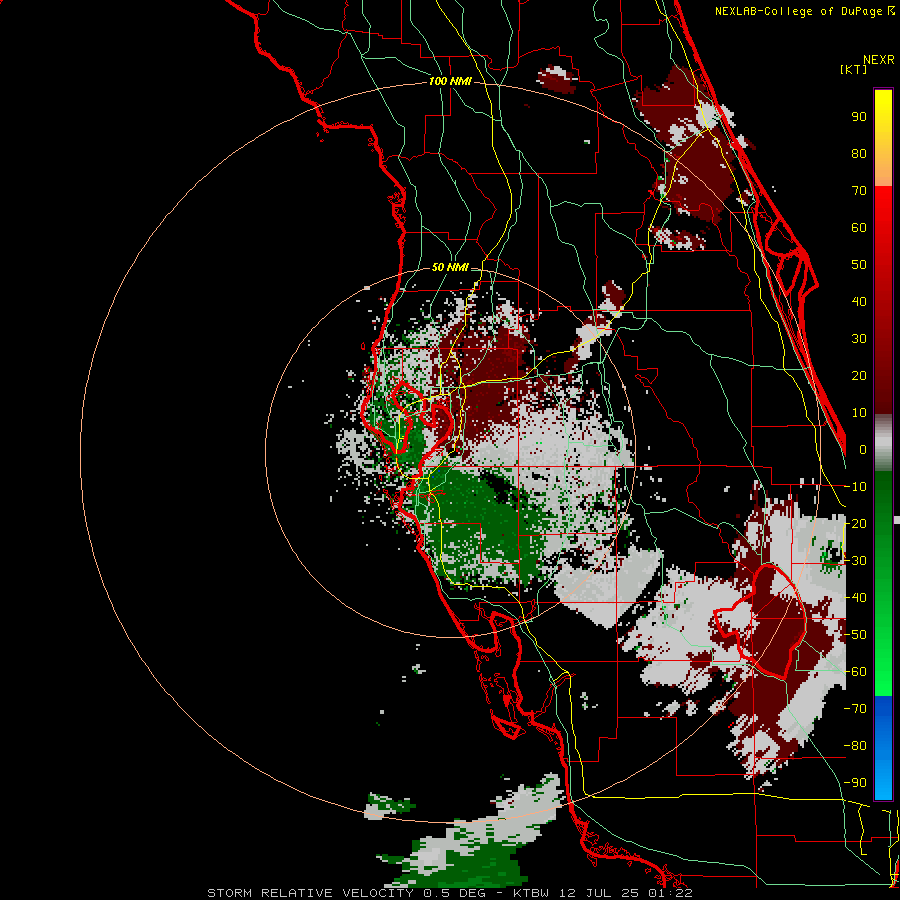Pick the bright red segment near 60 on the scale

pyautogui.click(x=883, y=221)
